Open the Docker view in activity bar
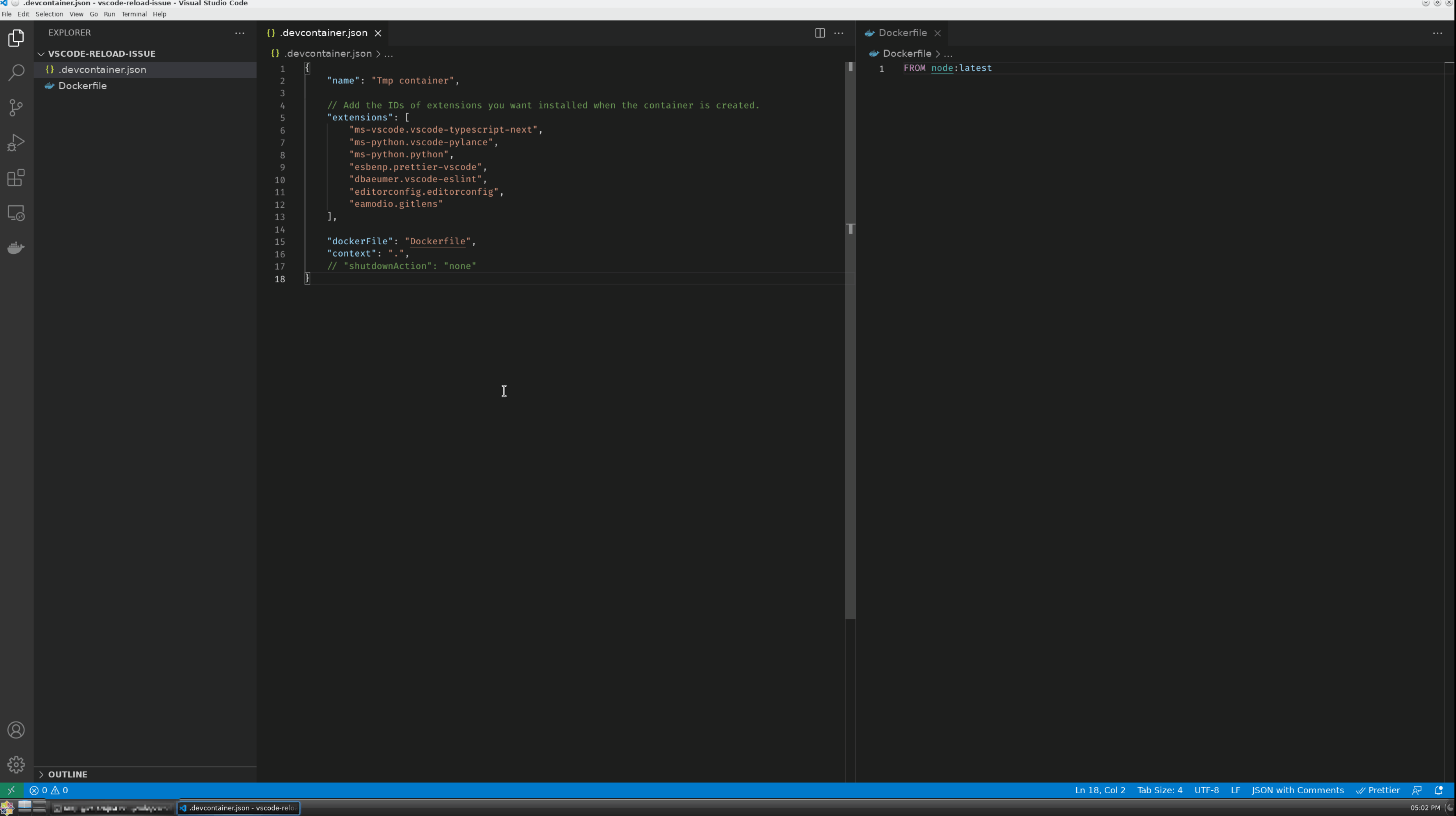 tap(16, 248)
